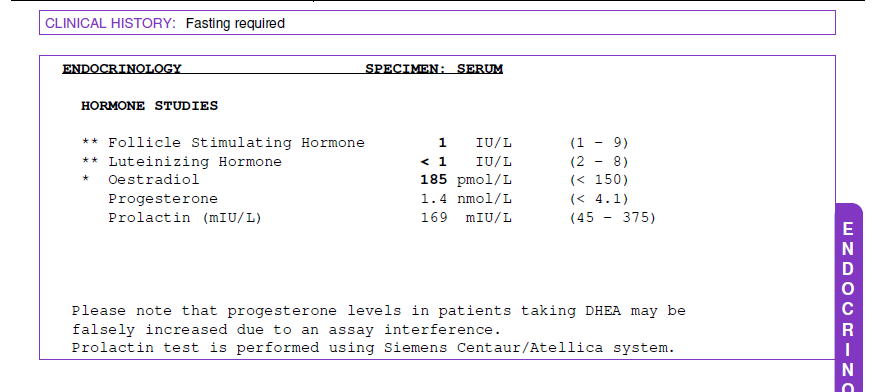This screenshot has width=877, height=392.
Task: Click the CLINICAL HISTORY label
Action: pos(110,23)
